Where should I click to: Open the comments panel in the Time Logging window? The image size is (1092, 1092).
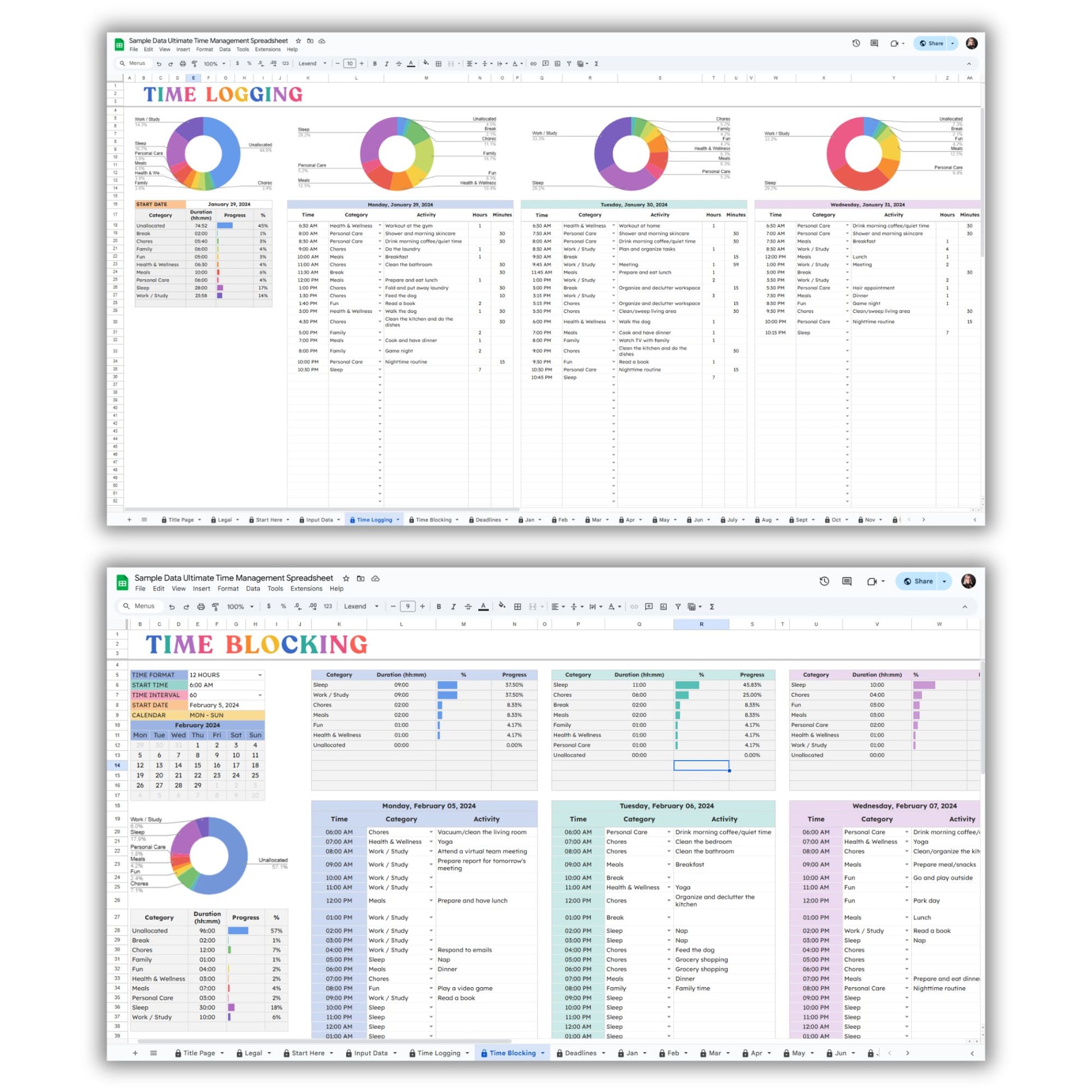[874, 43]
